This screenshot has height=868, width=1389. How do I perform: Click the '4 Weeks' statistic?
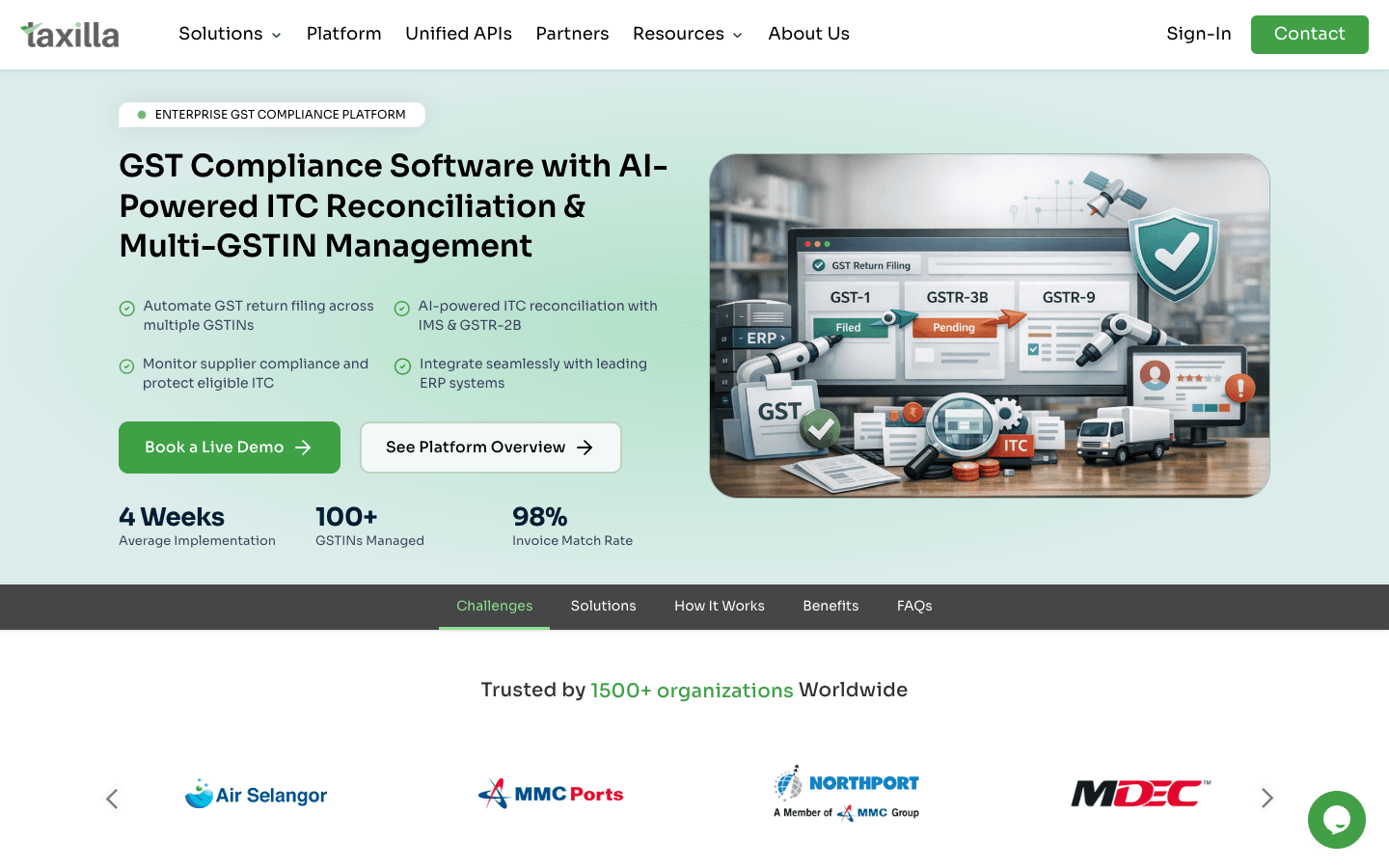pos(172,517)
